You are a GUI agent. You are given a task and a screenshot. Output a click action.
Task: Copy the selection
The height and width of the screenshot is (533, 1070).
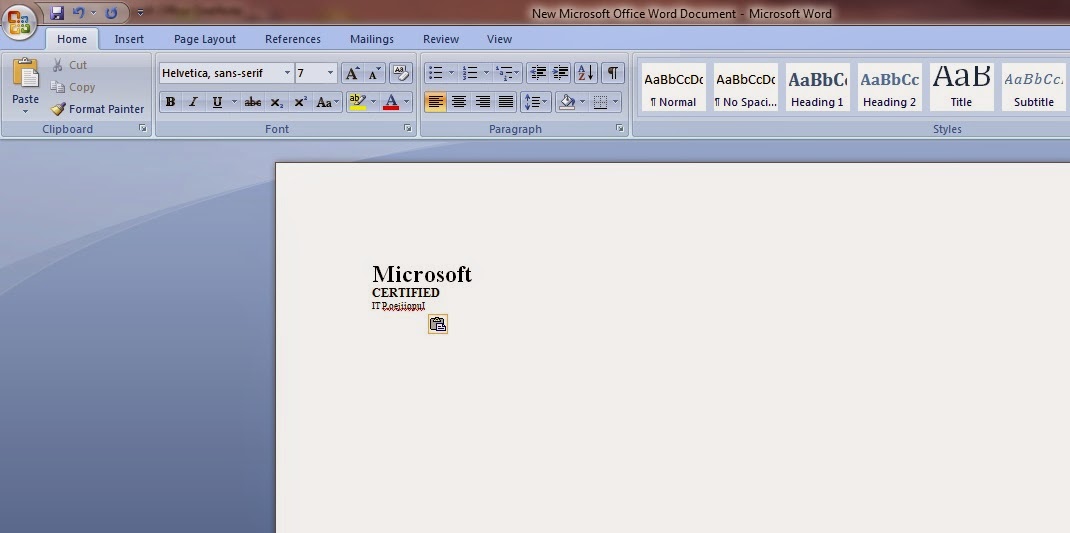pos(72,87)
